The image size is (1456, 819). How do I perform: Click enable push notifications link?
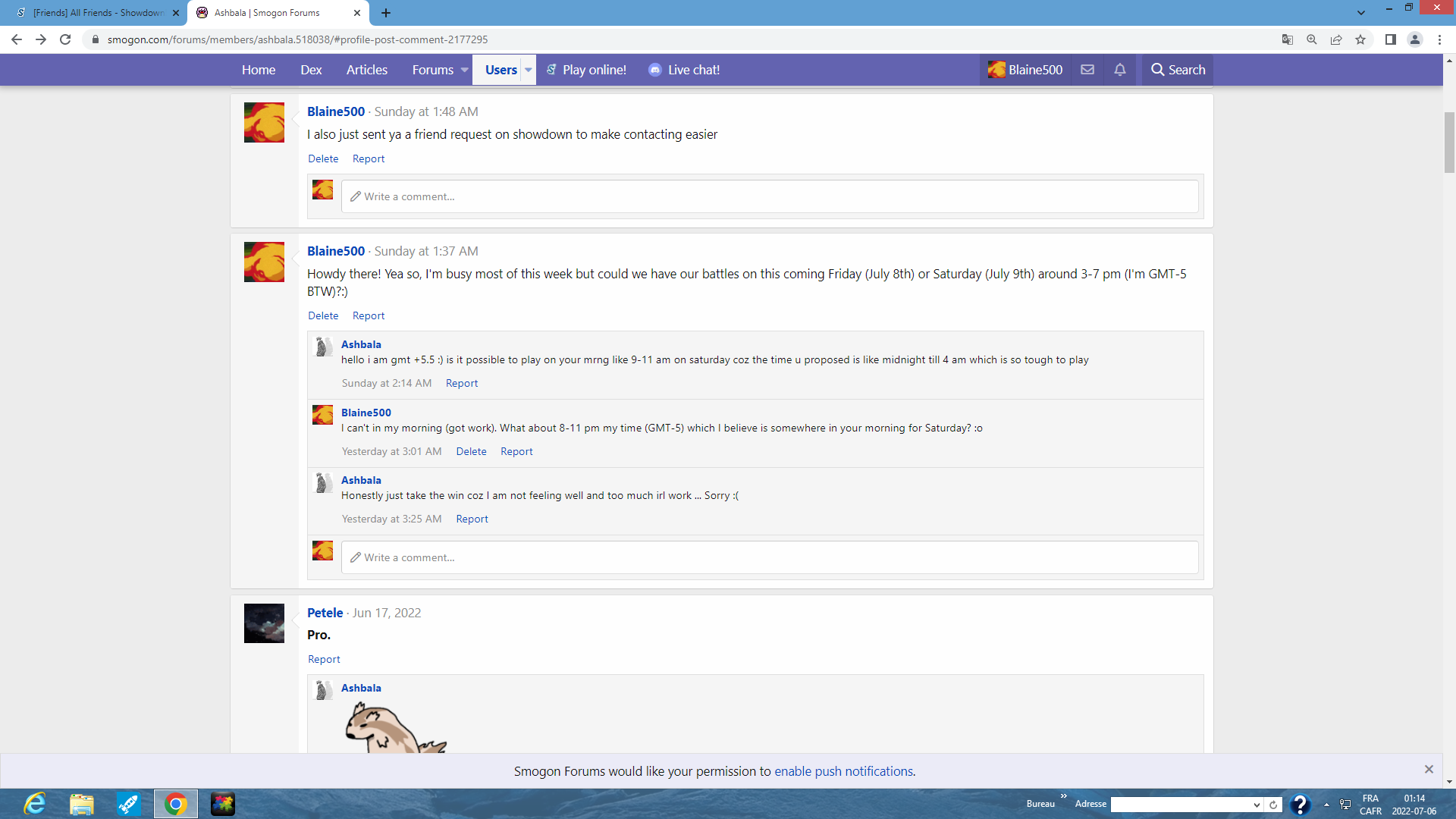tap(843, 771)
